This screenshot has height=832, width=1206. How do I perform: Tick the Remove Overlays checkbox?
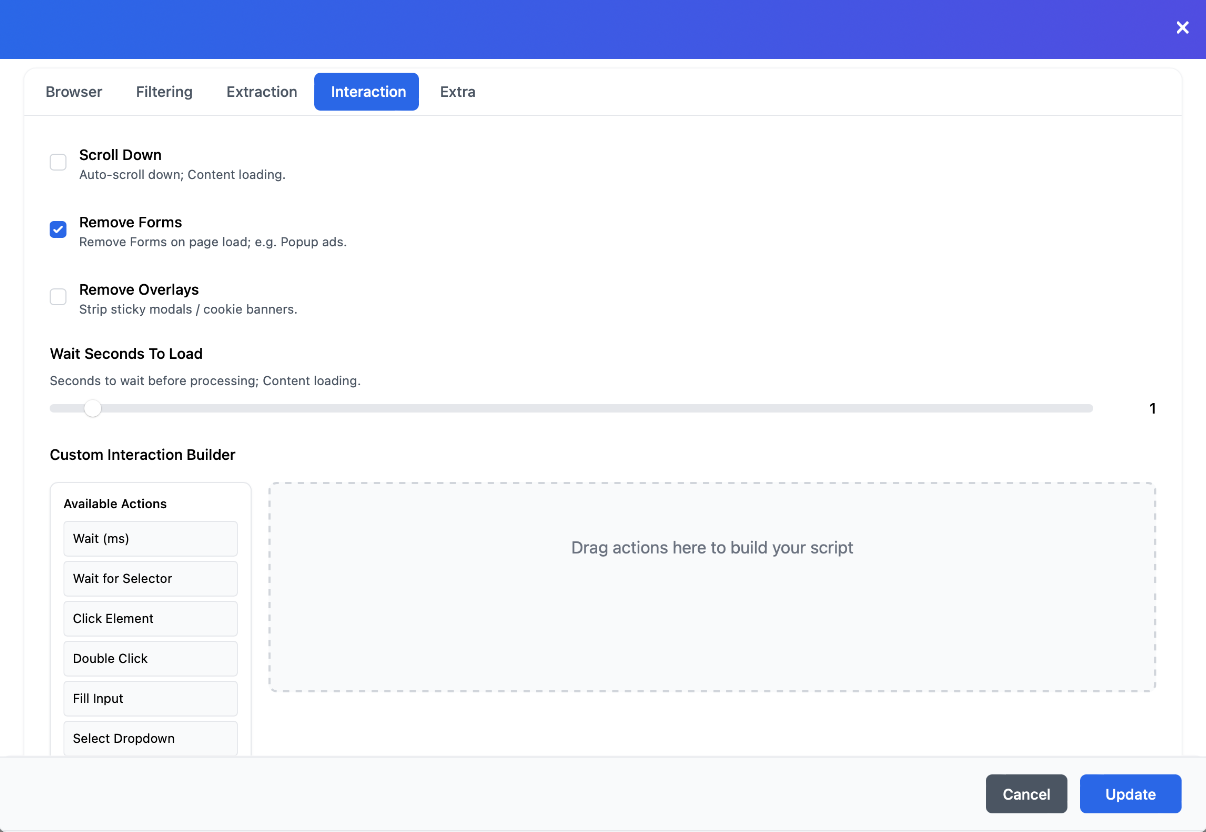coord(58,297)
